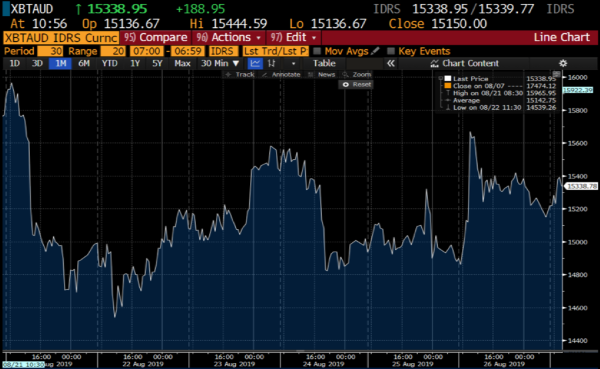Viewport: 600px width, 369px height.
Task: Expand the Actions menu
Action: (228, 38)
